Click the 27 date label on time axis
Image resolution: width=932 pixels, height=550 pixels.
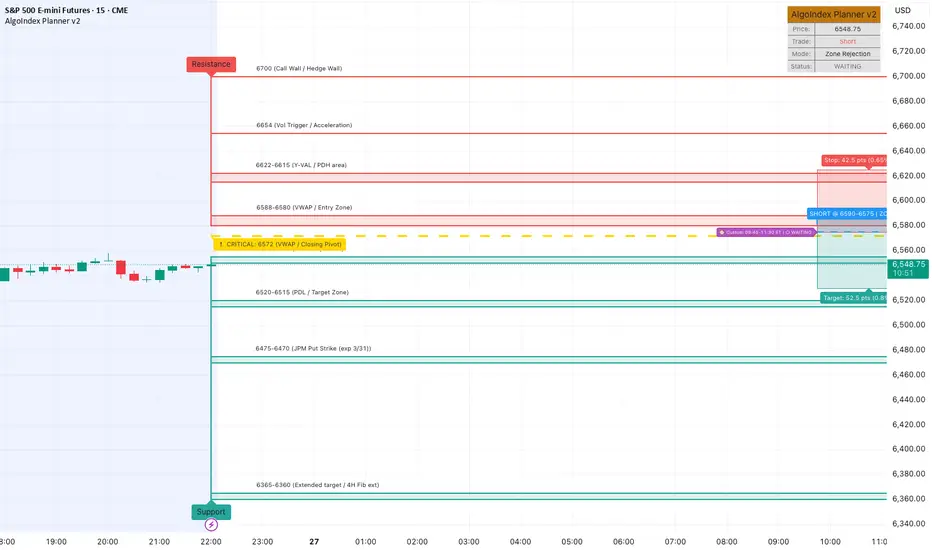point(314,542)
